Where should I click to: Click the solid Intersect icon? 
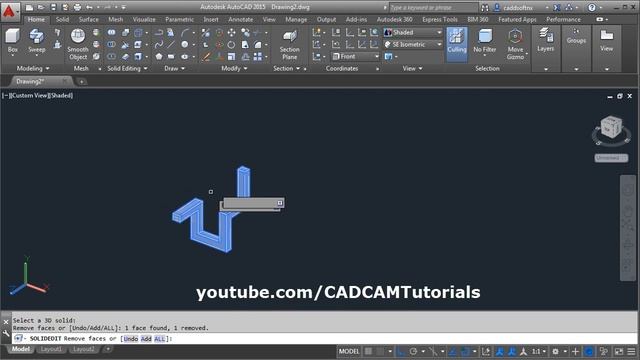pyautogui.click(x=111, y=57)
